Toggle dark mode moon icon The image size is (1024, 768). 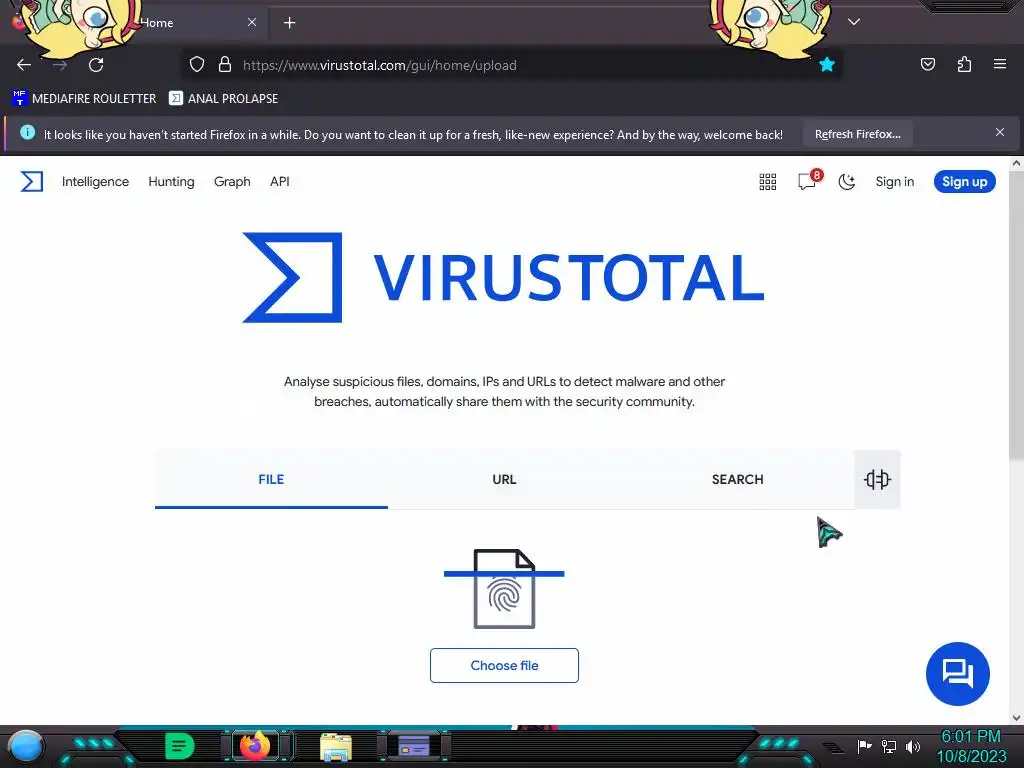pos(847,182)
